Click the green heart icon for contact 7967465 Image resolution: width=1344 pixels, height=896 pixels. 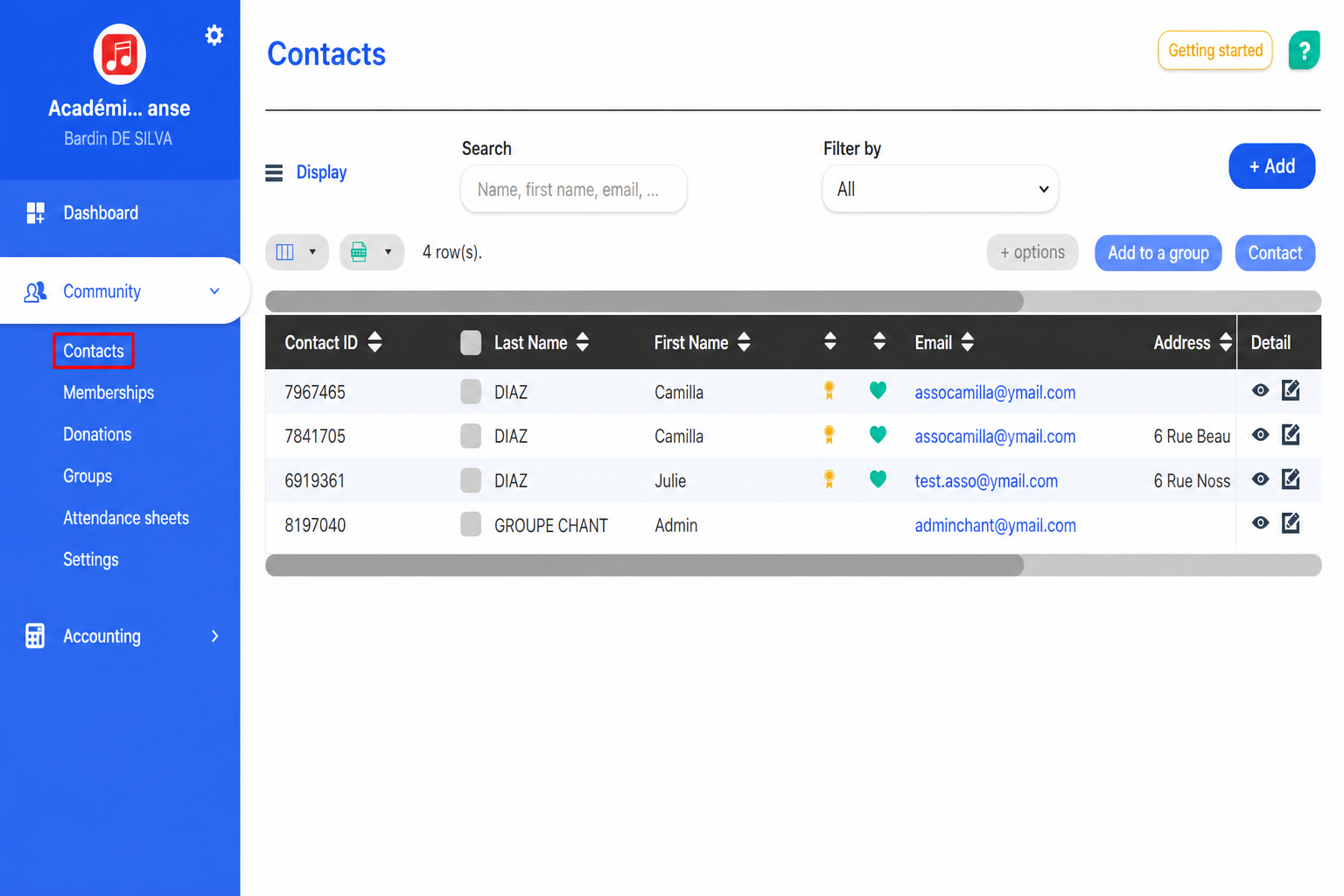coord(878,390)
